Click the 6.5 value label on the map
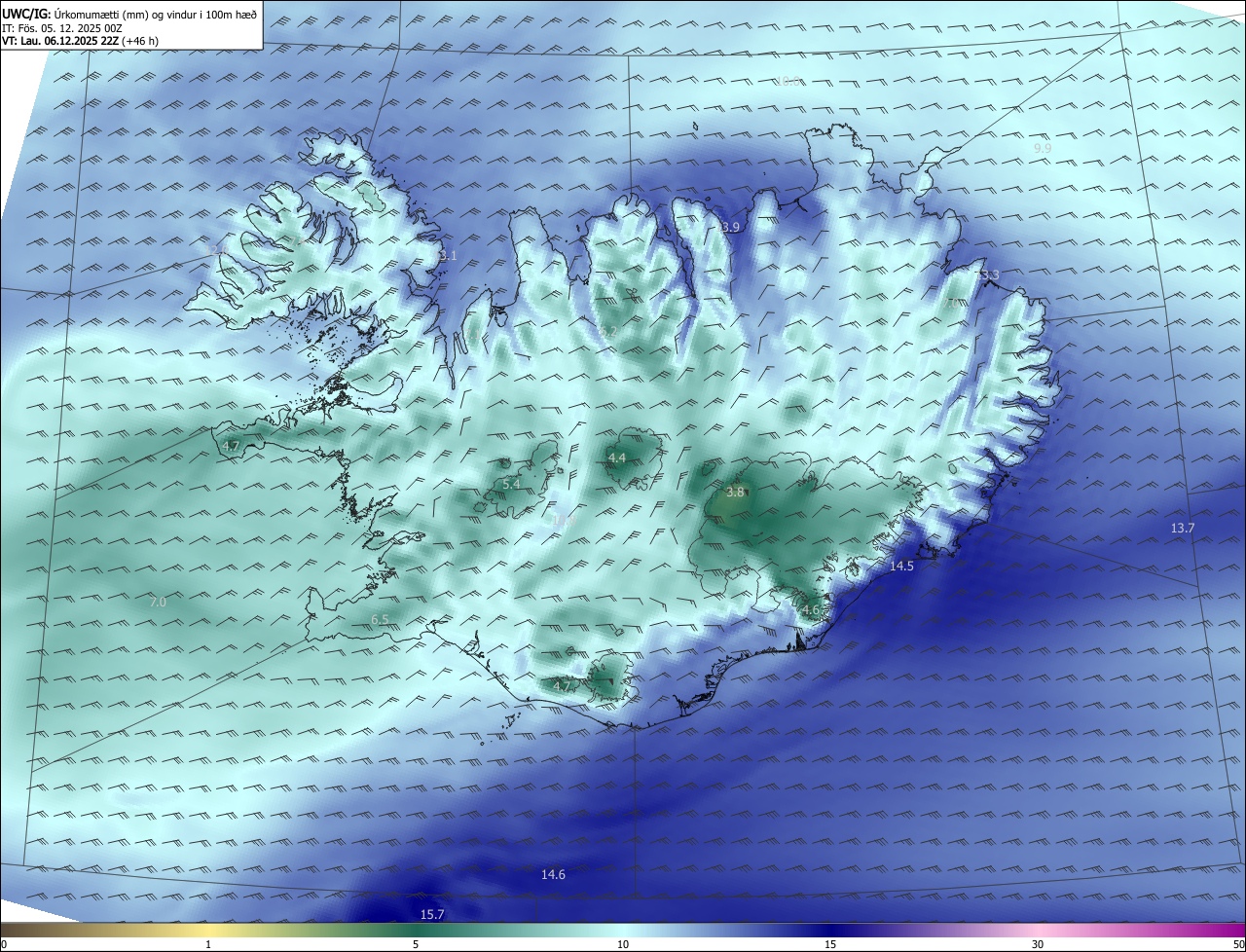Screen dimensions: 1246x952 click(380, 619)
